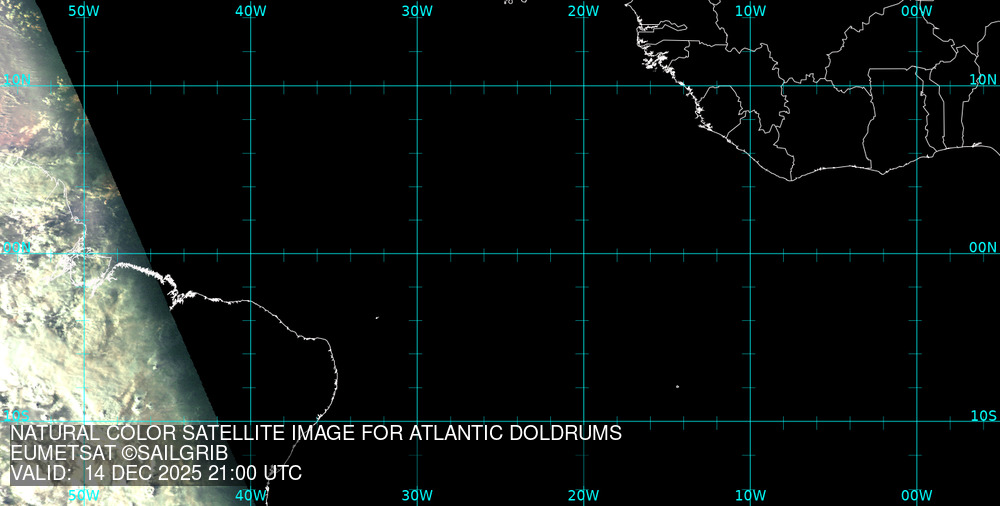Click the 20W longitude label at top
The height and width of the screenshot is (506, 1000).
point(583,10)
